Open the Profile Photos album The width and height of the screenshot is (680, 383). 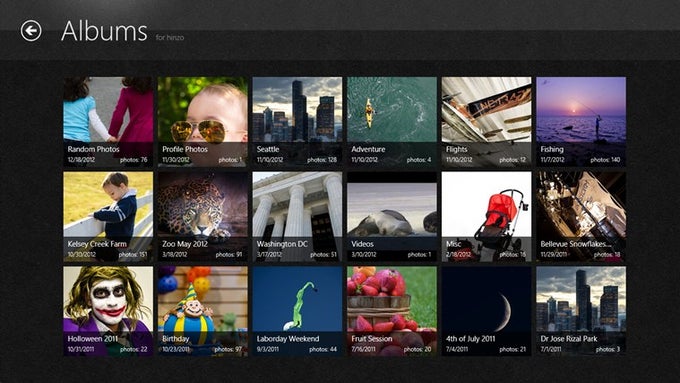point(203,122)
